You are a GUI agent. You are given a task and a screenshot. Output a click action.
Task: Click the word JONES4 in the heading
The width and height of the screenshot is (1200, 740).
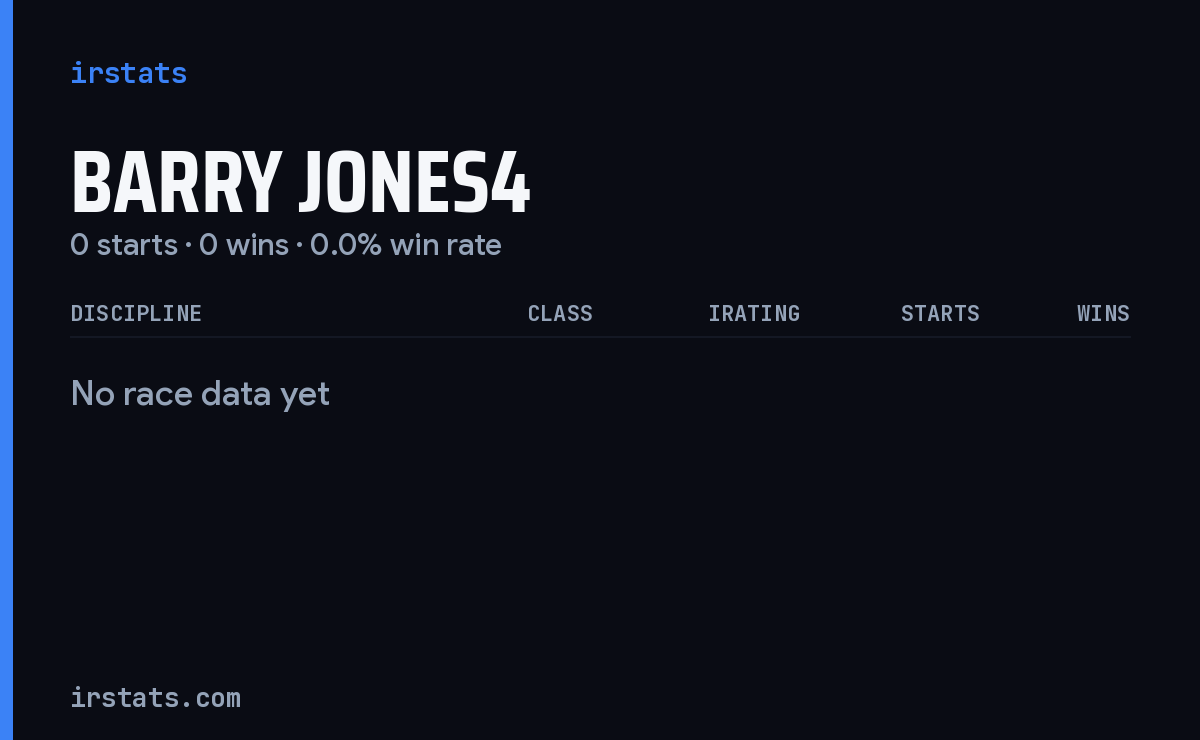click(x=415, y=184)
